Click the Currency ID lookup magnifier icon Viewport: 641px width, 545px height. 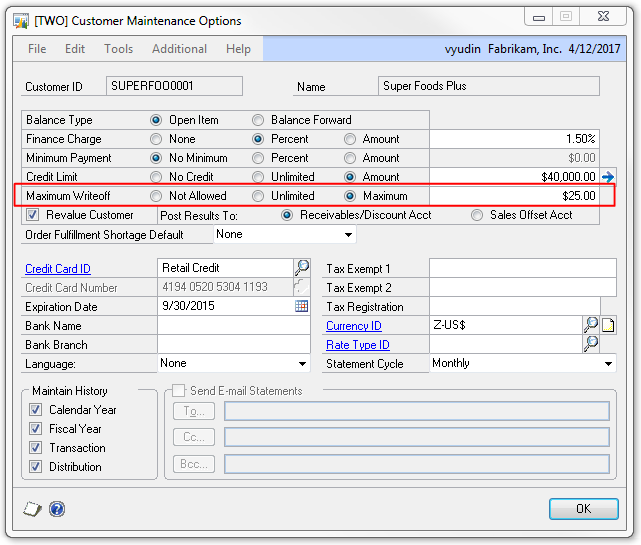[591, 325]
